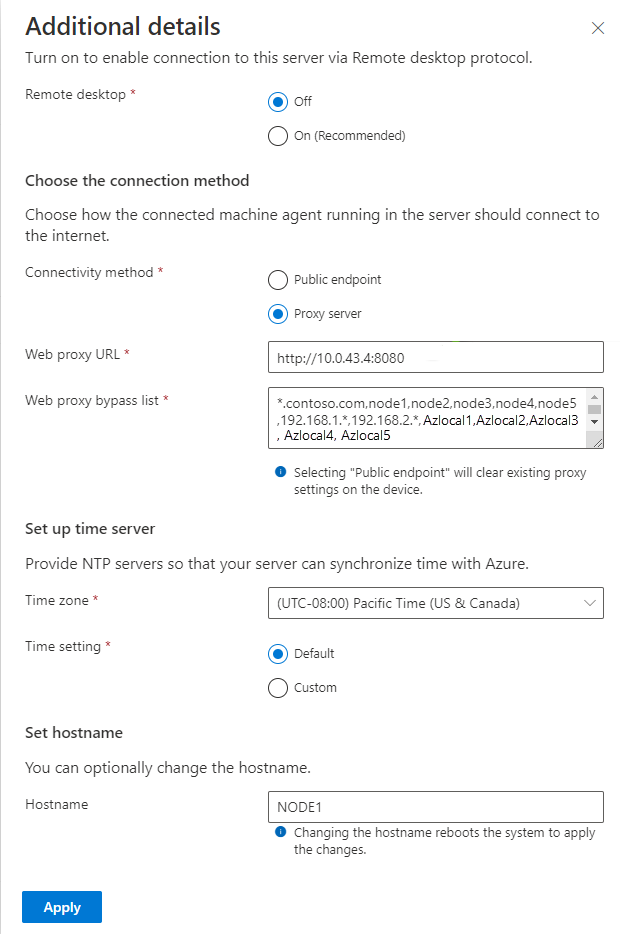Click the Additional details heading
The height and width of the screenshot is (934, 620).
(123, 27)
